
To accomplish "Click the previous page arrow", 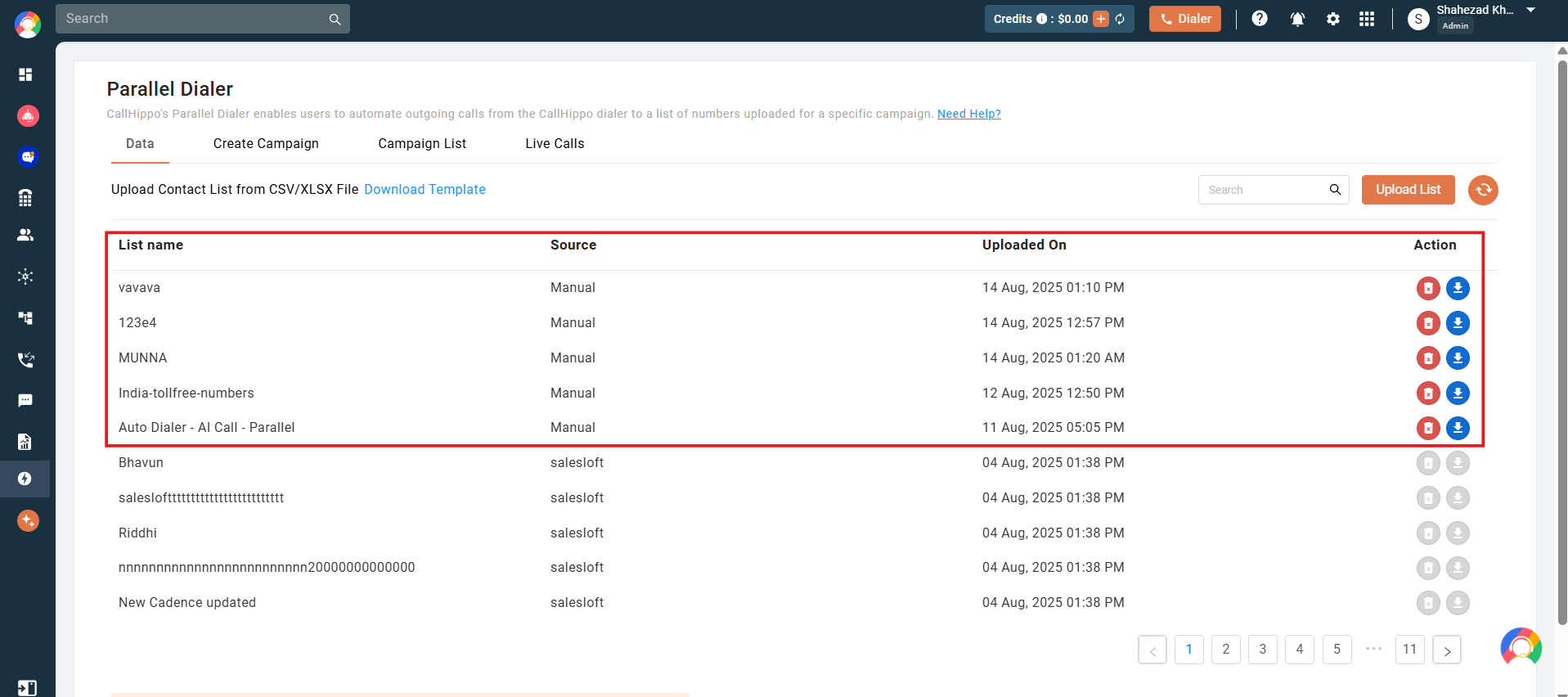I will [1152, 650].
